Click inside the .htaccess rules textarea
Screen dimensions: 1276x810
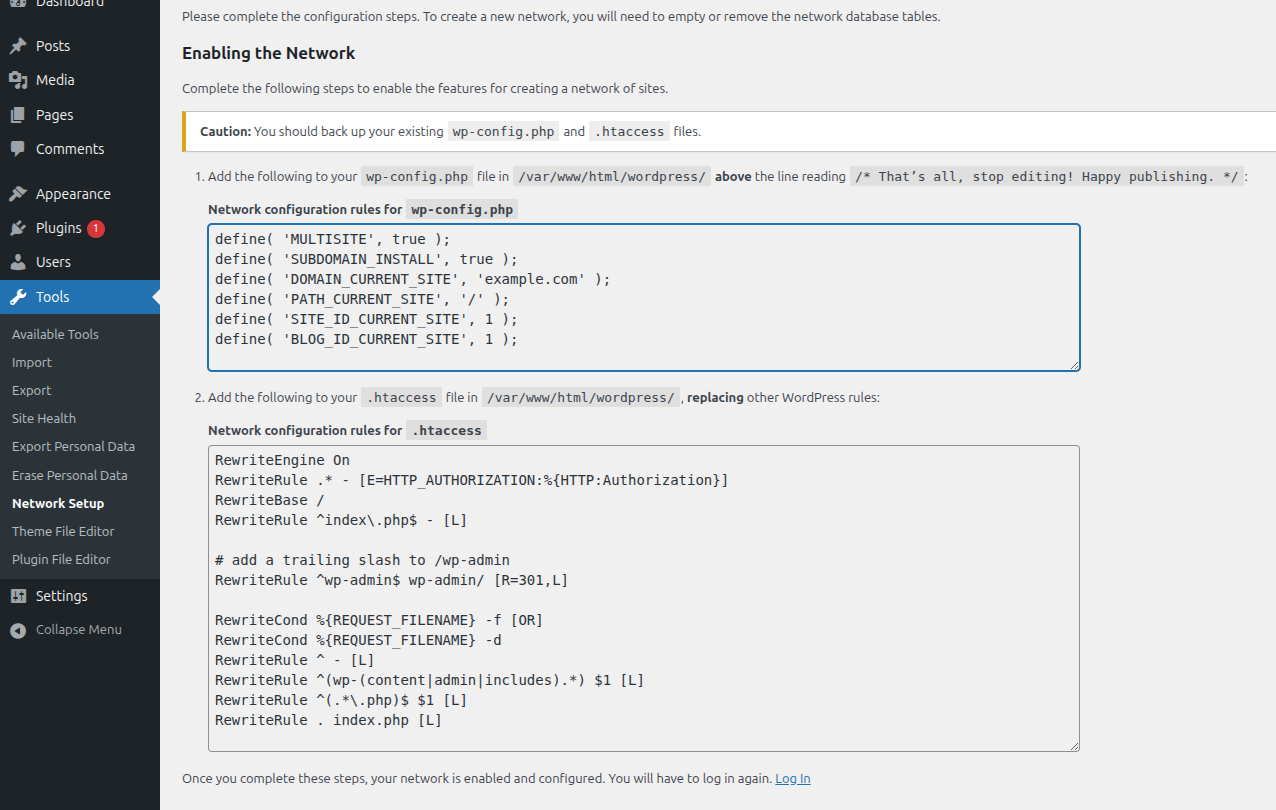click(x=644, y=598)
